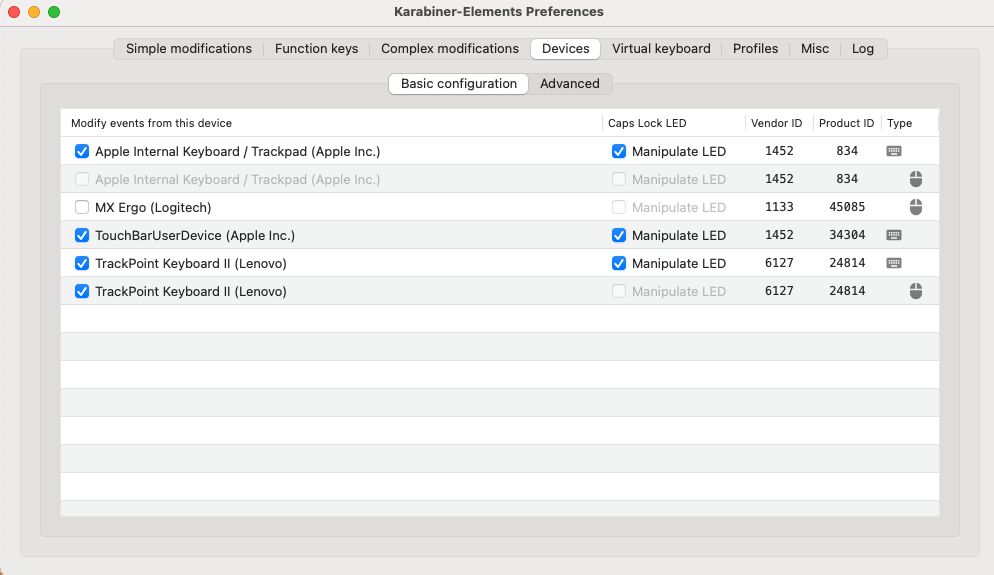Go to the Virtual keyboard tab

(661, 49)
